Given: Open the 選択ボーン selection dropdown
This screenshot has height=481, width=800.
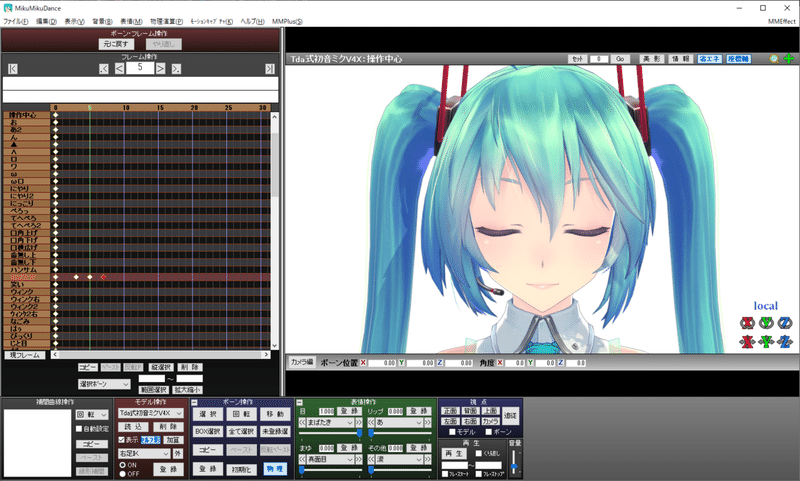Looking at the screenshot, I should (x=104, y=384).
